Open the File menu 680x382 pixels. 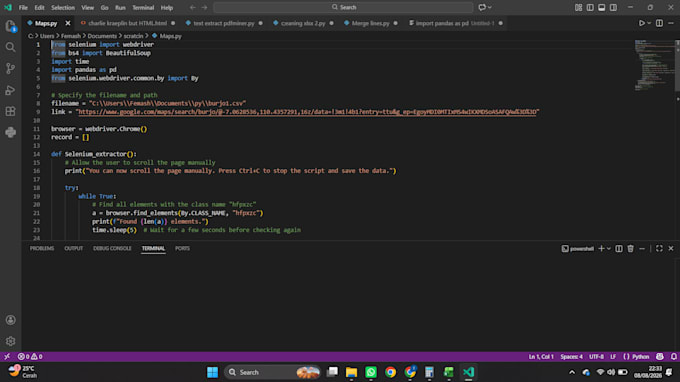[x=23, y=7]
